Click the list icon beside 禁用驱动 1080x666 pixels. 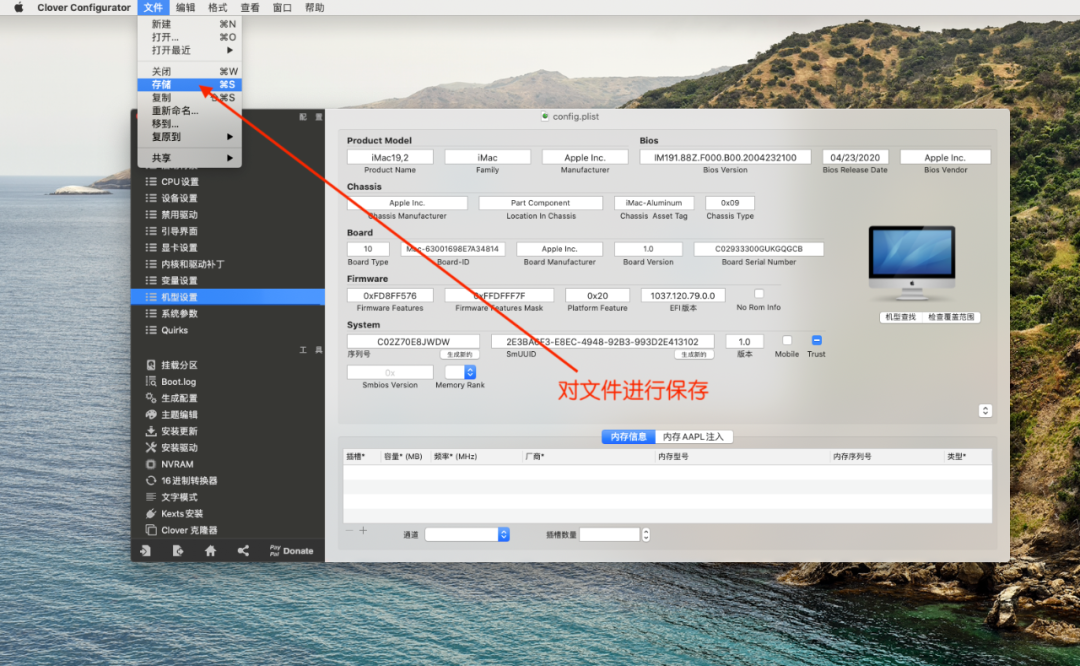click(151, 215)
